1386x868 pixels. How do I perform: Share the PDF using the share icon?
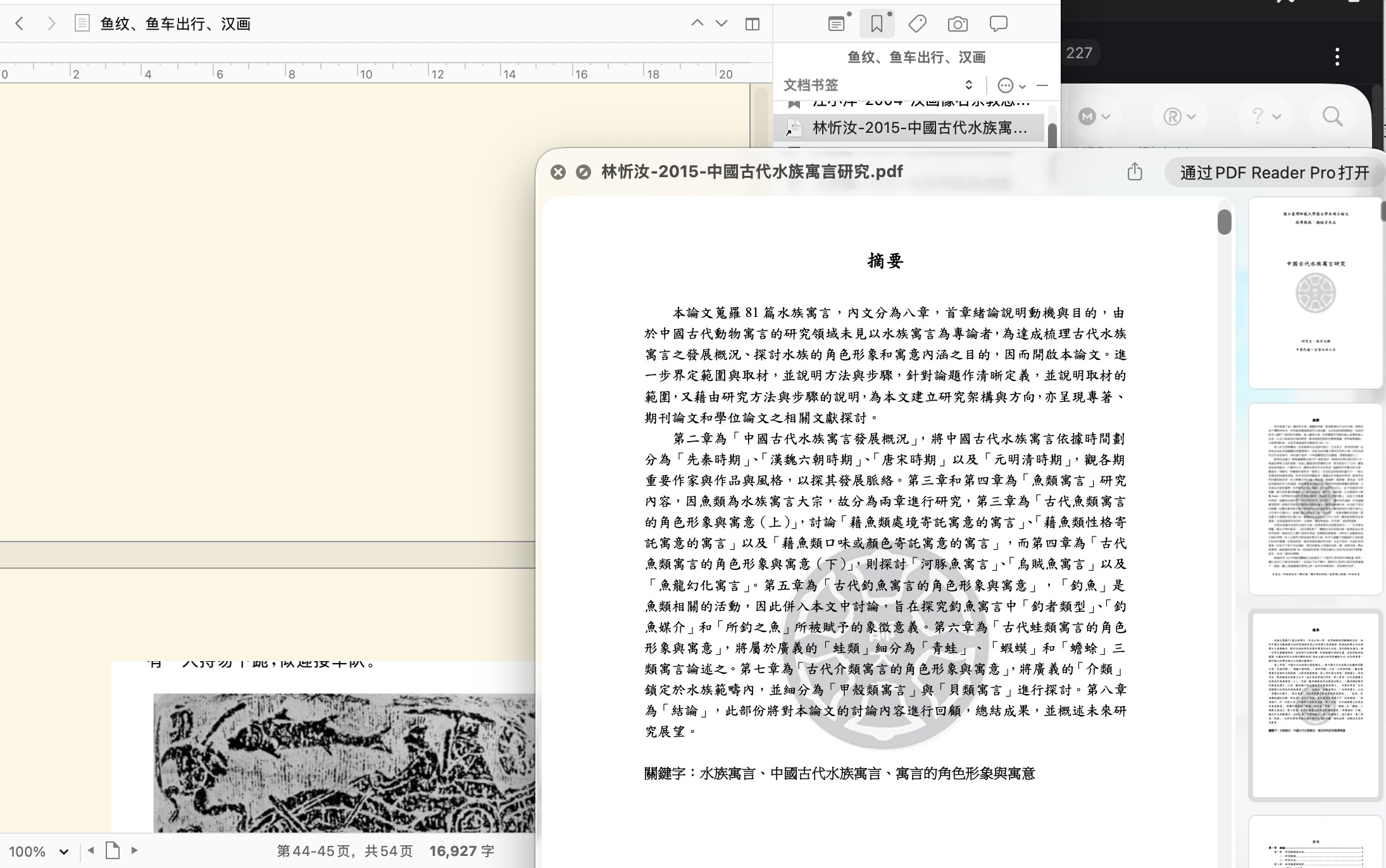point(1135,171)
